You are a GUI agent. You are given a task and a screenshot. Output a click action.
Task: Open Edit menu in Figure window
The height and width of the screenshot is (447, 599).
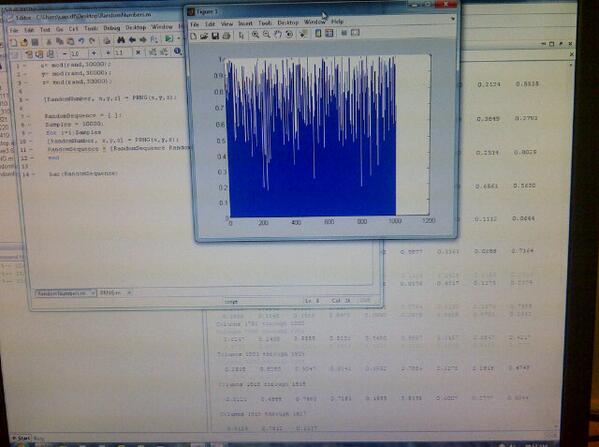click(210, 24)
